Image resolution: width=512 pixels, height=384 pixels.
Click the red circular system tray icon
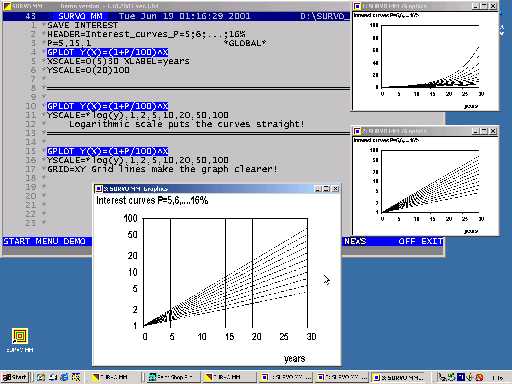[x=479, y=377]
